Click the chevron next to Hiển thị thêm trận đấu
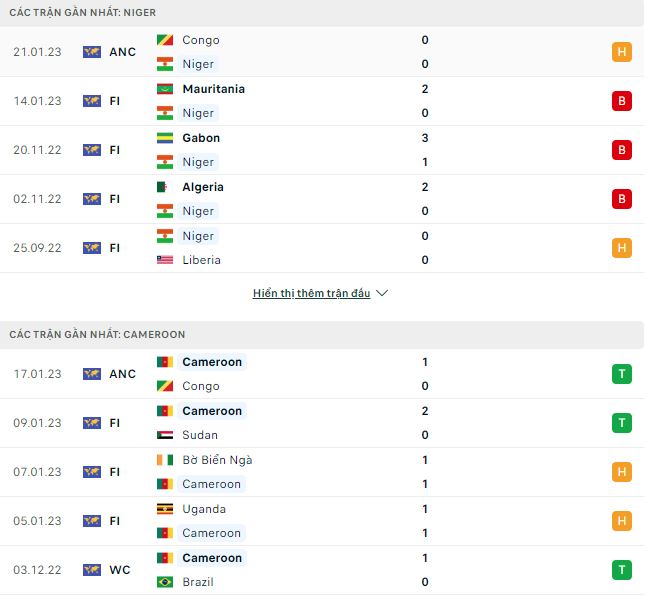The width and height of the screenshot is (647, 597). click(382, 293)
